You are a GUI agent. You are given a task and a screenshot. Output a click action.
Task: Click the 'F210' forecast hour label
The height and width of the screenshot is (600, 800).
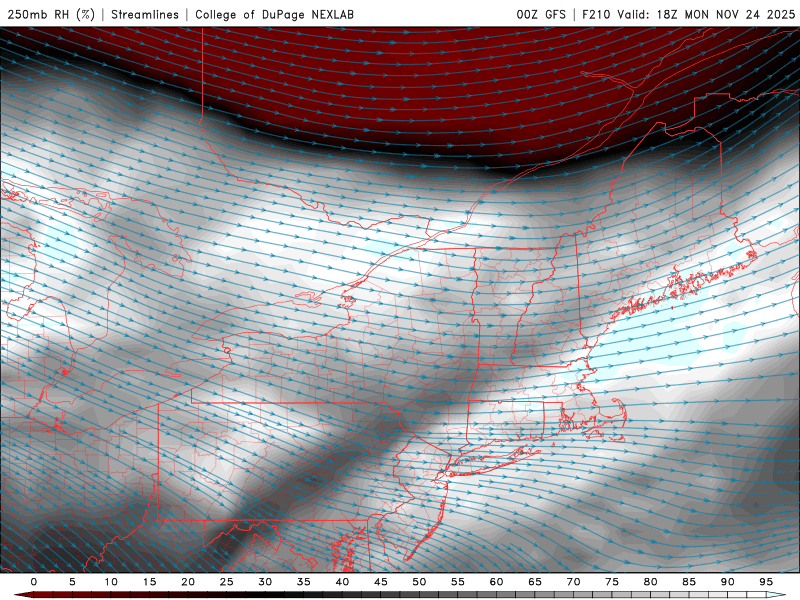point(596,14)
